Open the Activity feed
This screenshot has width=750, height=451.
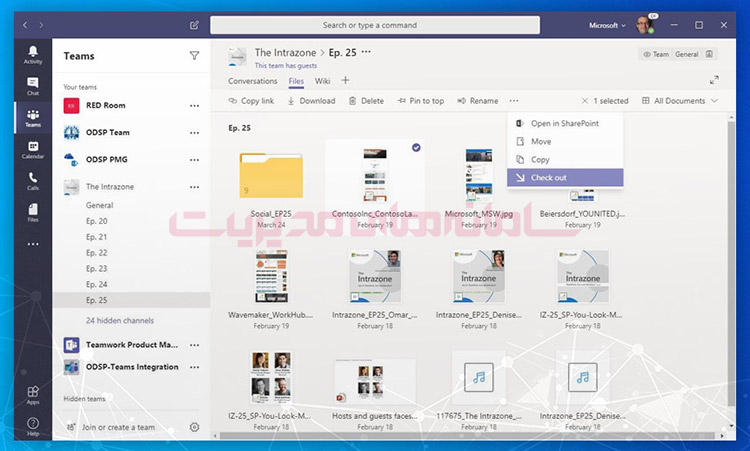(x=33, y=55)
